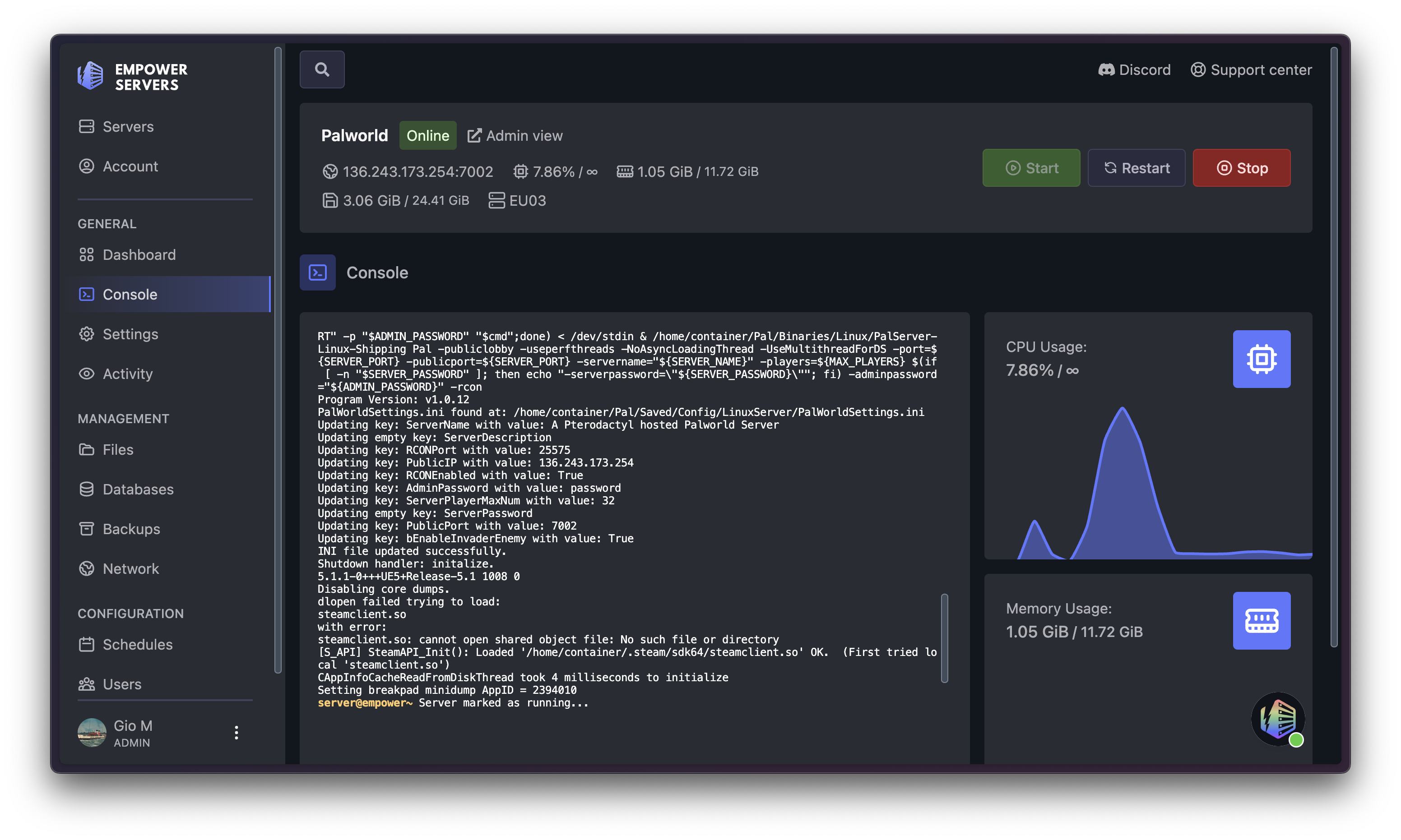Open the floating Empower chat widget

[x=1278, y=719]
